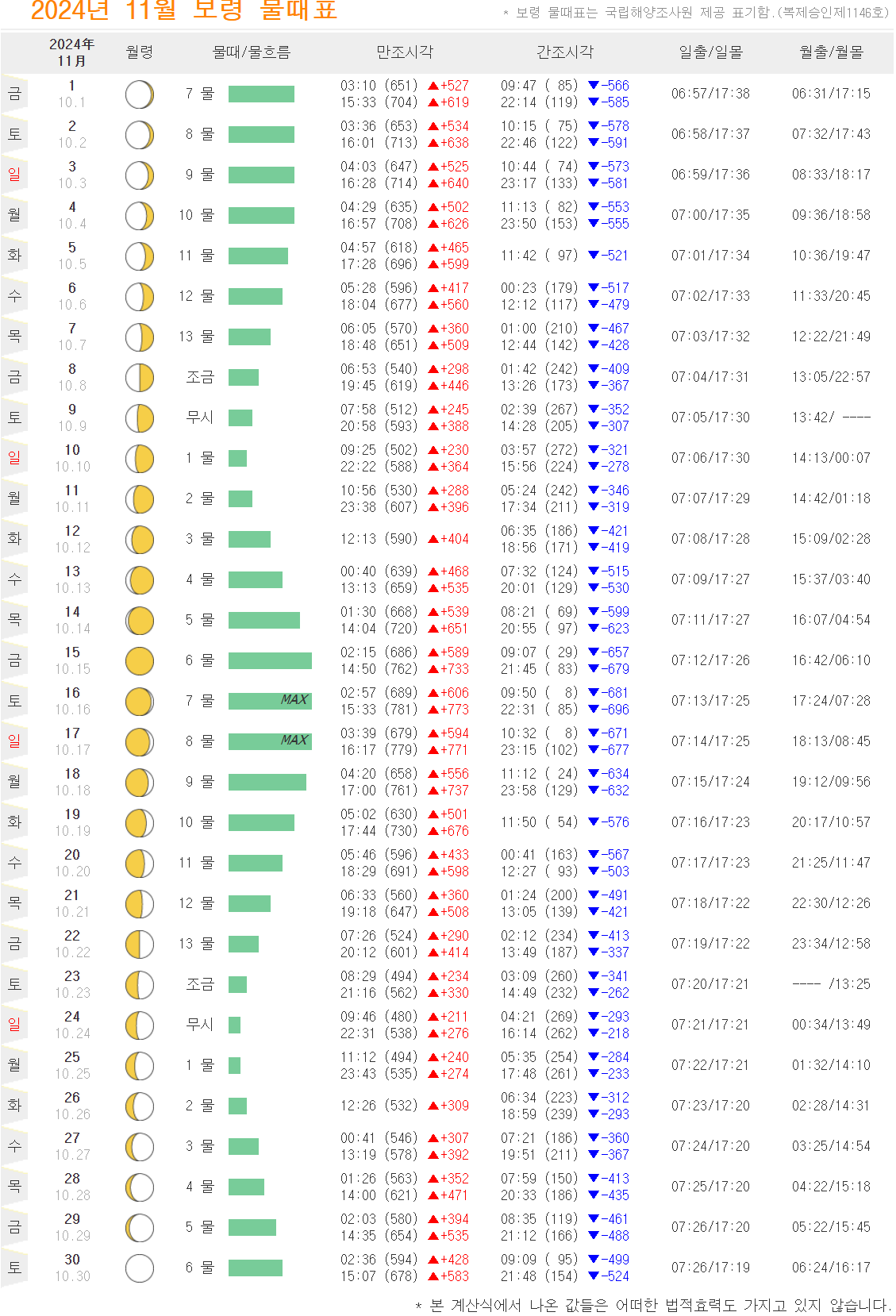Viewport: 896px width, 1316px height.
Task: Click the moon phase icon for November 1
Action: coord(140,94)
